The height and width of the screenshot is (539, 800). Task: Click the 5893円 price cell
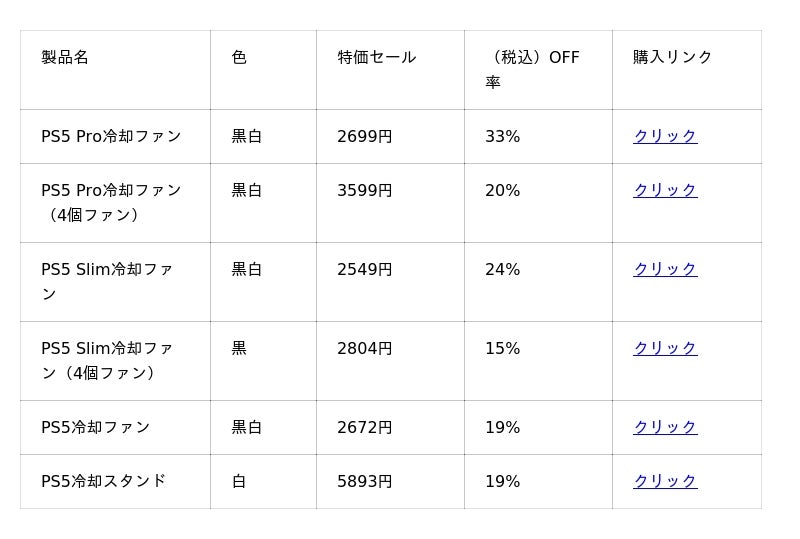[364, 481]
